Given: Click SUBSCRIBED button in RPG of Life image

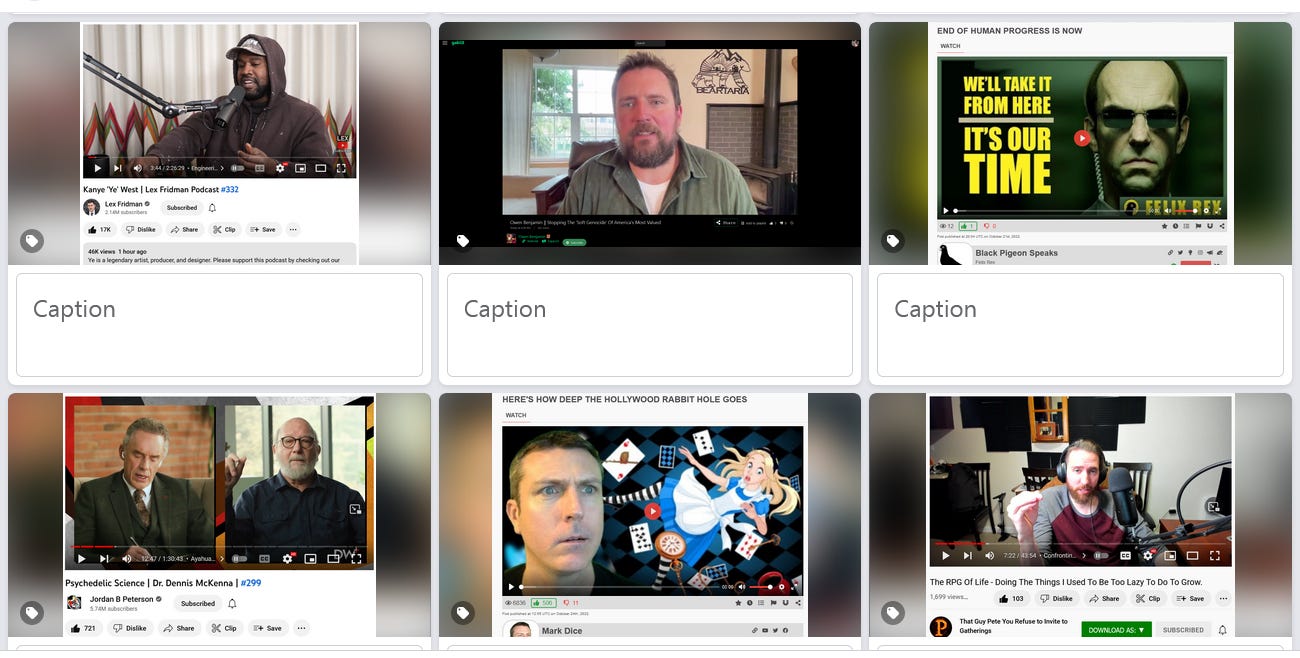Looking at the screenshot, I should [x=1183, y=630].
